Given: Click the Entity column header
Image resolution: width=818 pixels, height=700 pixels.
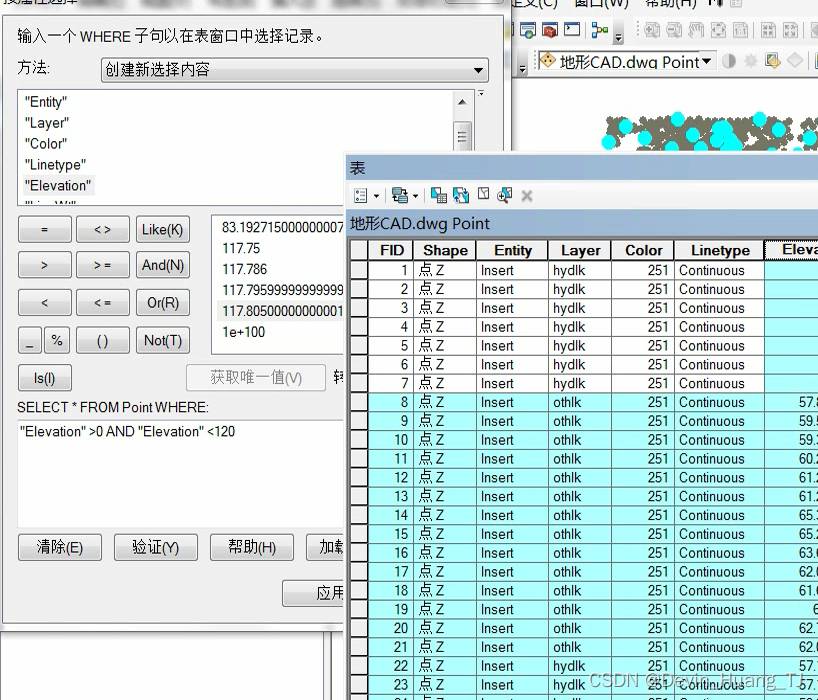Looking at the screenshot, I should [x=512, y=250].
